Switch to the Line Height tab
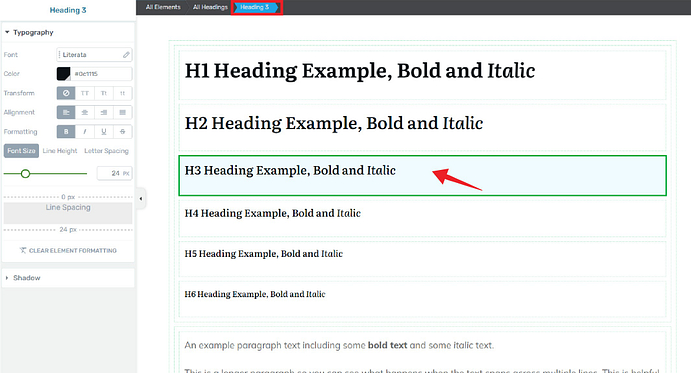 (x=60, y=151)
